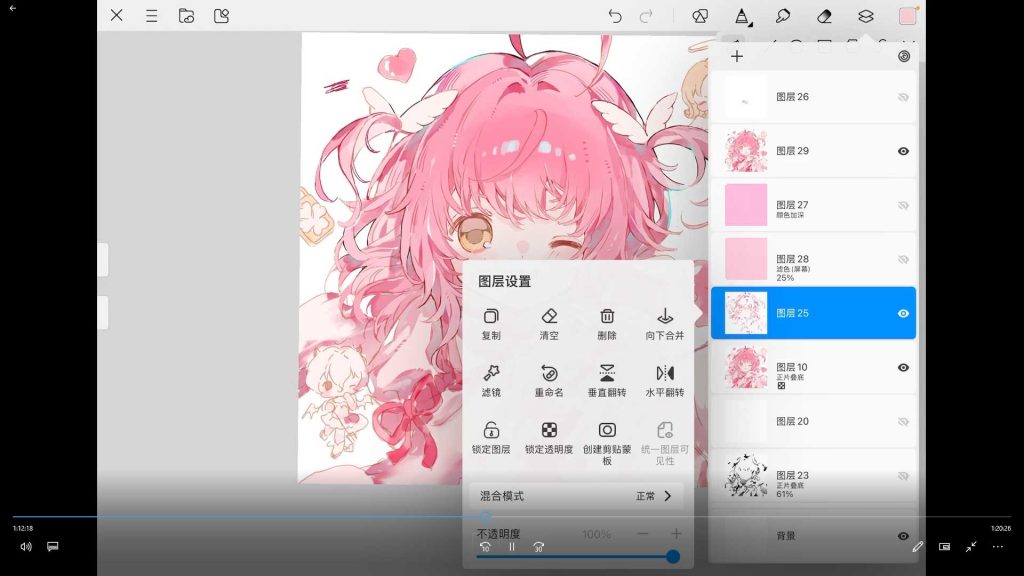Open the import image icon

pos(221,16)
